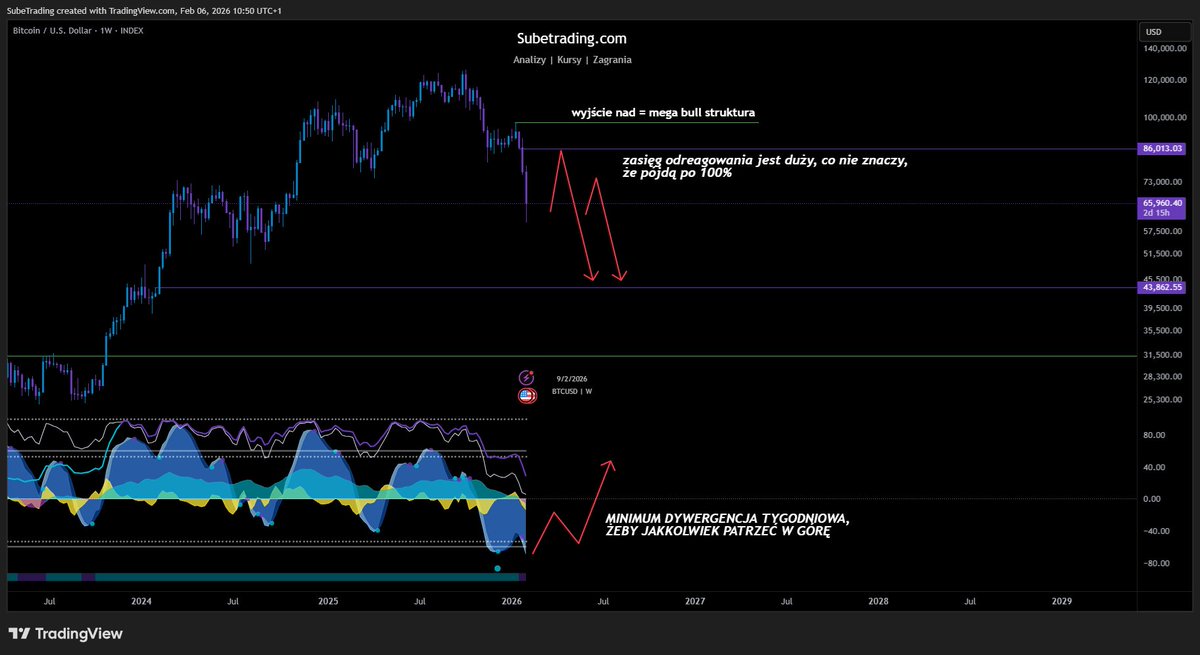Click the SubeTrading title bar timestamp
Screen dimensions: 1200x655
coord(232,12)
